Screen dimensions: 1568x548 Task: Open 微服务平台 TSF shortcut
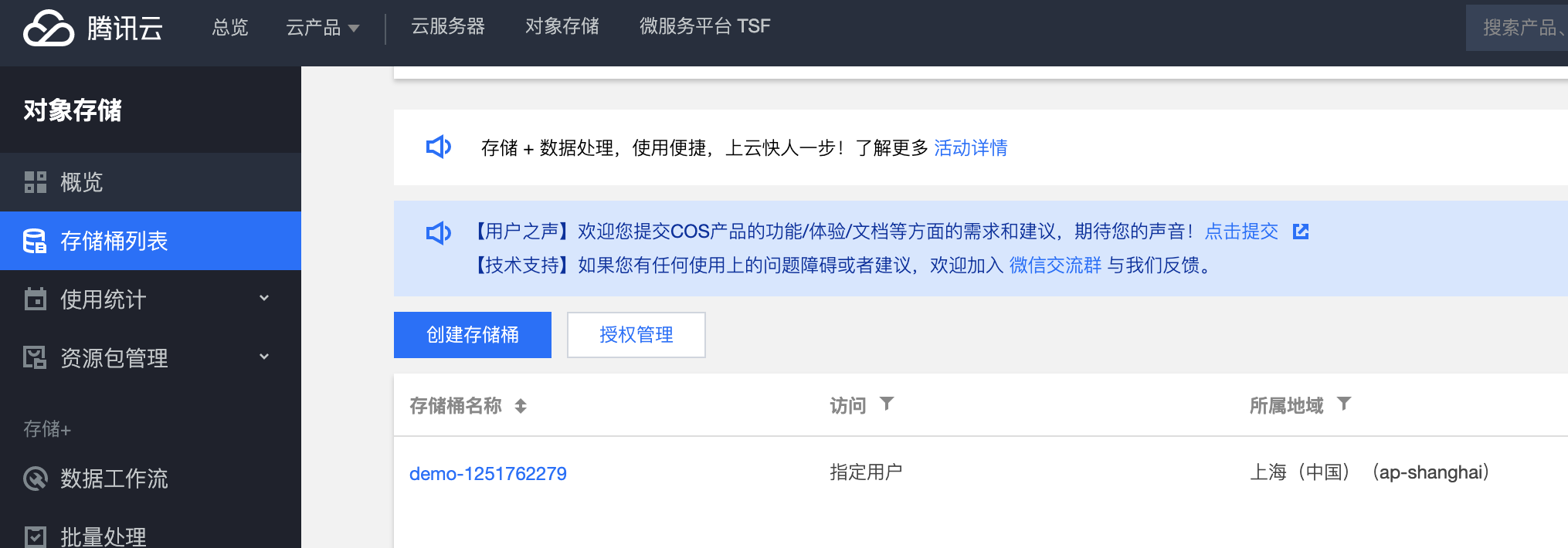(x=704, y=26)
